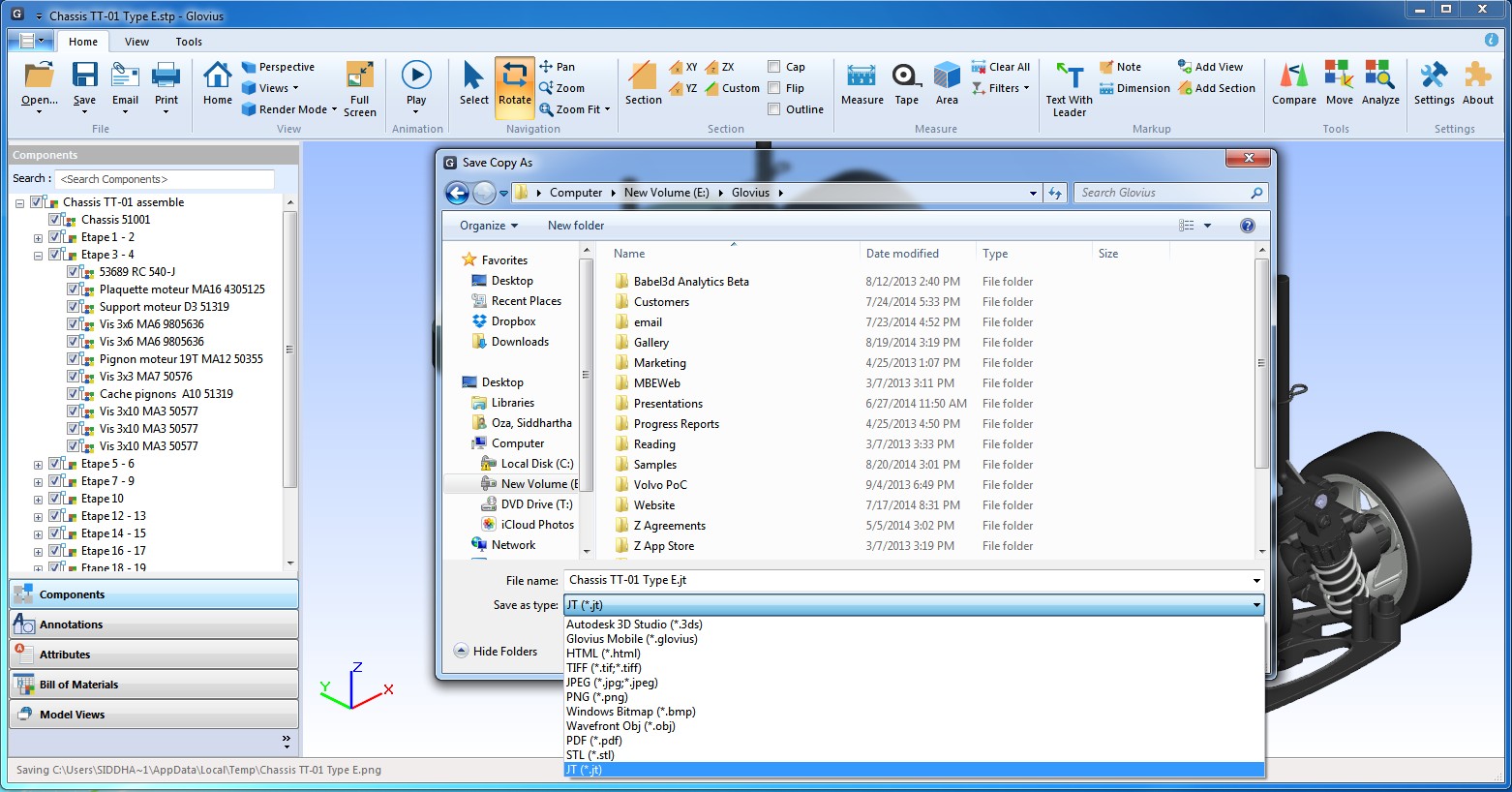
Task: Toggle Full Screen mode
Action: click(x=360, y=89)
